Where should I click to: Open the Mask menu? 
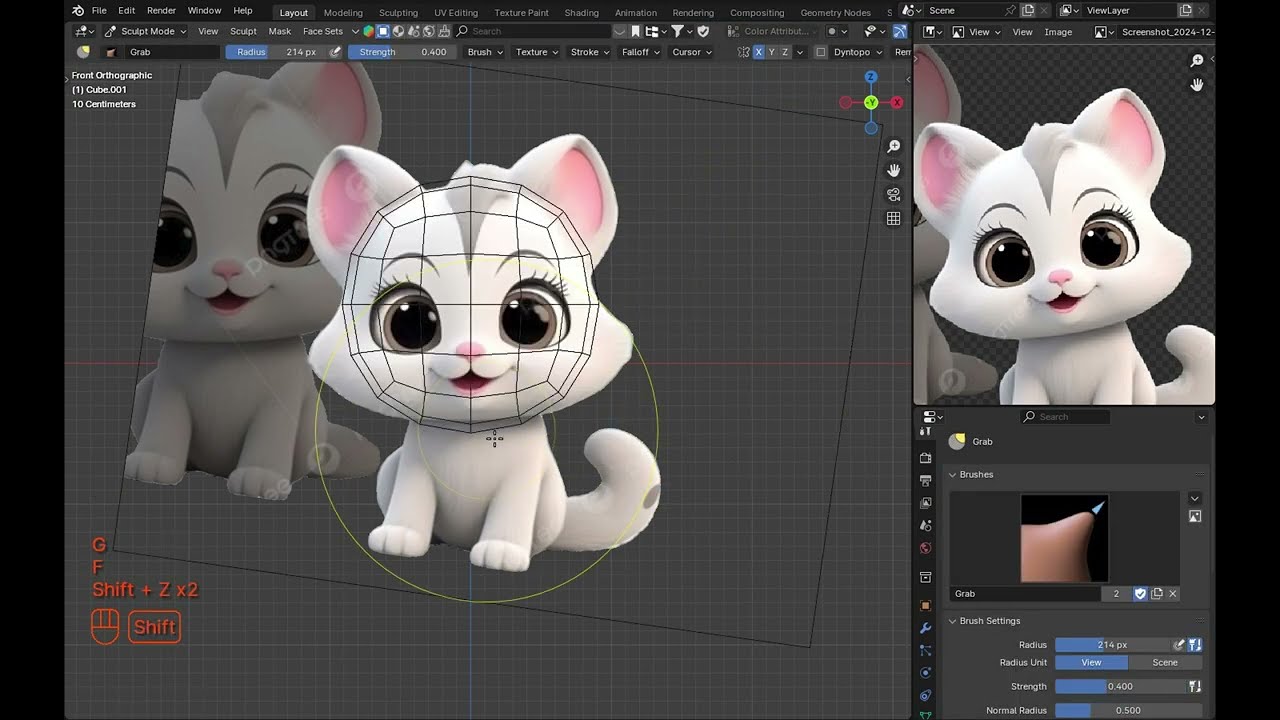tap(279, 31)
